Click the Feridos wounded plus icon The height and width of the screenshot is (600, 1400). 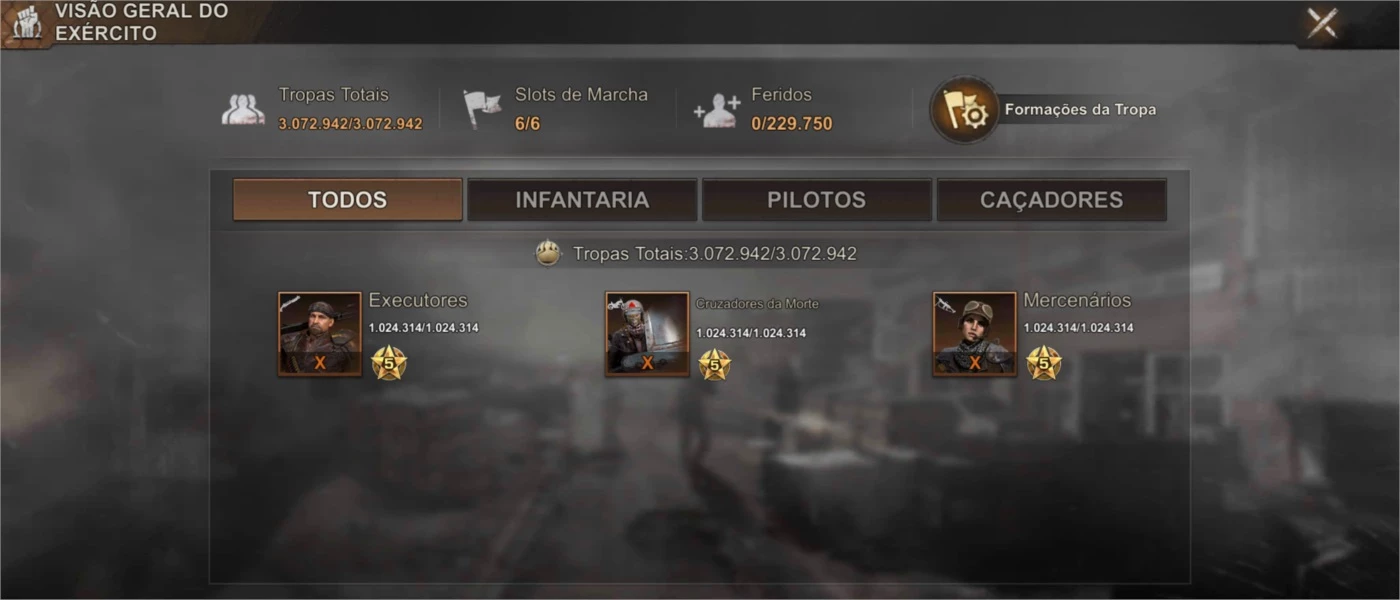point(717,110)
